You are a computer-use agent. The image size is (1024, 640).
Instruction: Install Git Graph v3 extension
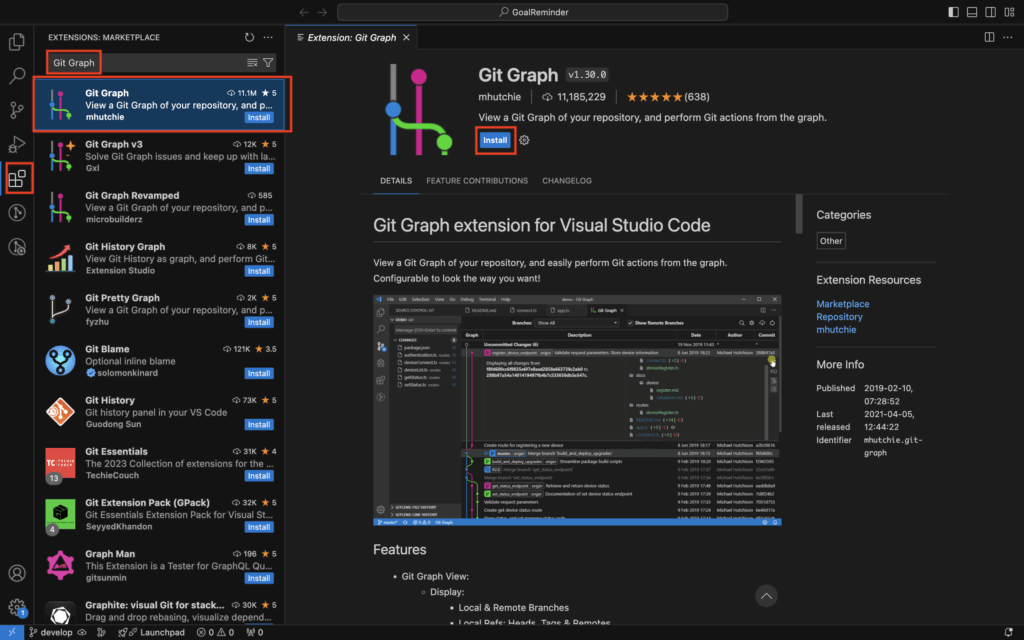[x=259, y=168]
